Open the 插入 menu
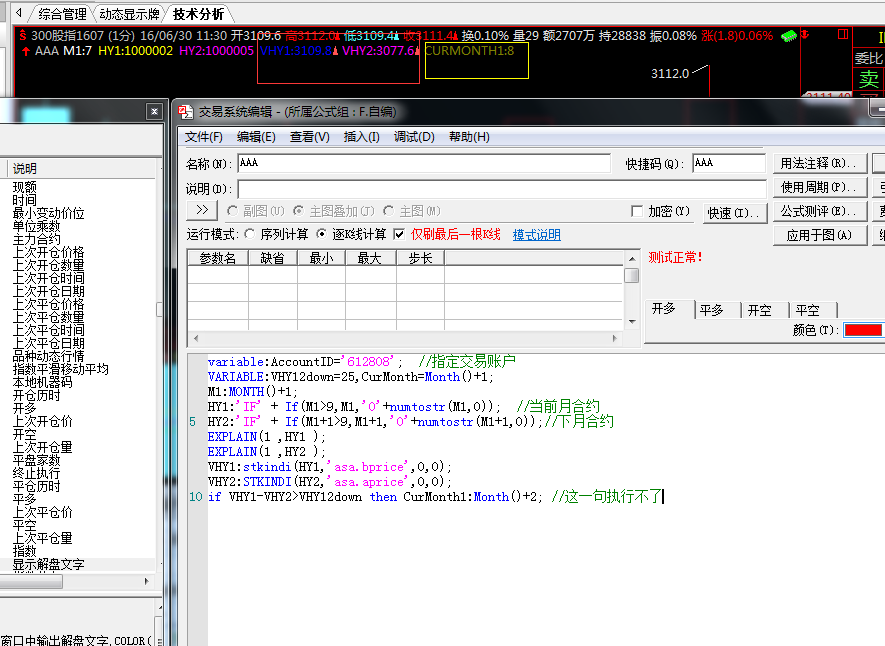The image size is (885, 646). [361, 137]
